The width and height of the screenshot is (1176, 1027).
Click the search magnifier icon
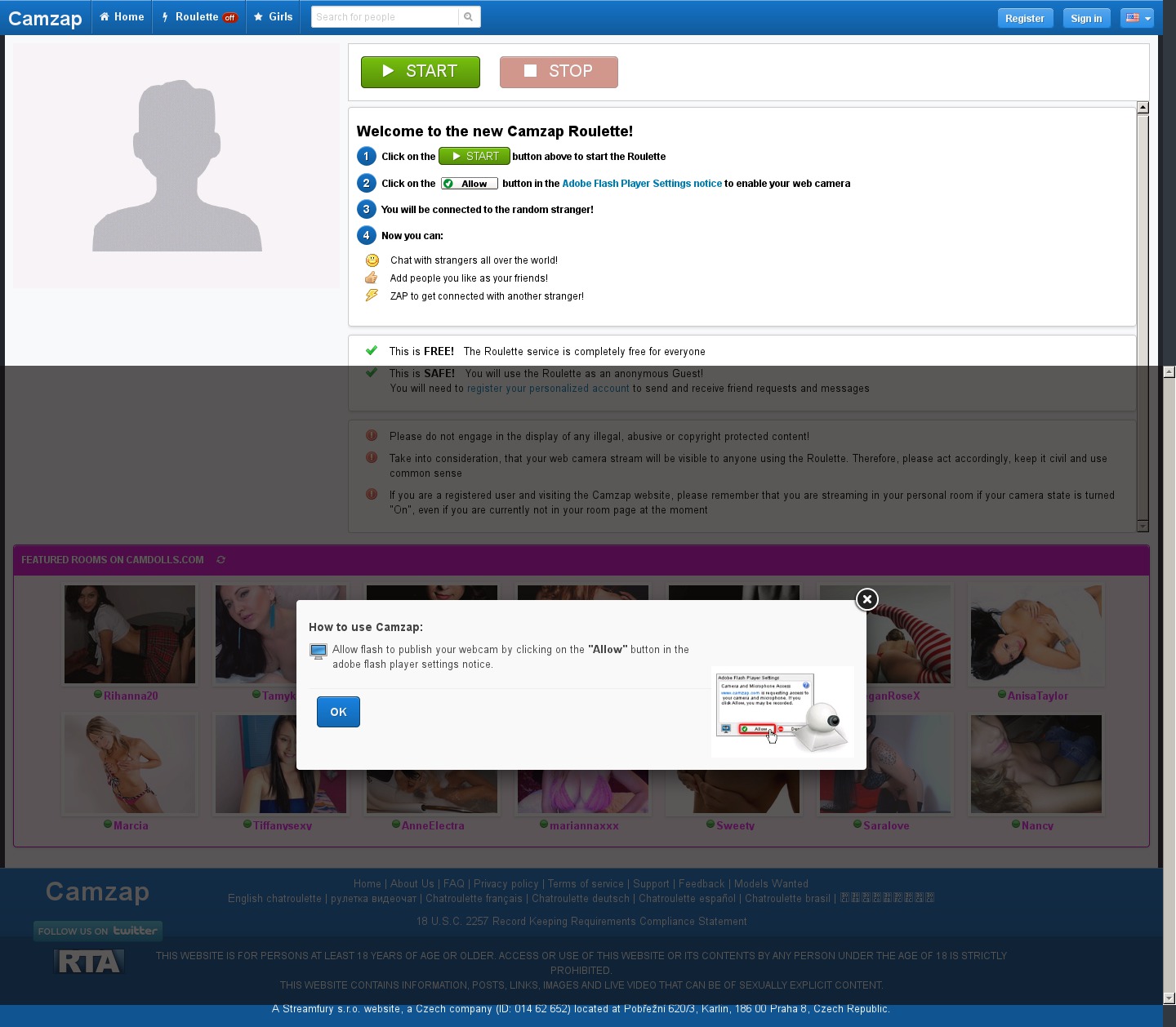(x=468, y=17)
